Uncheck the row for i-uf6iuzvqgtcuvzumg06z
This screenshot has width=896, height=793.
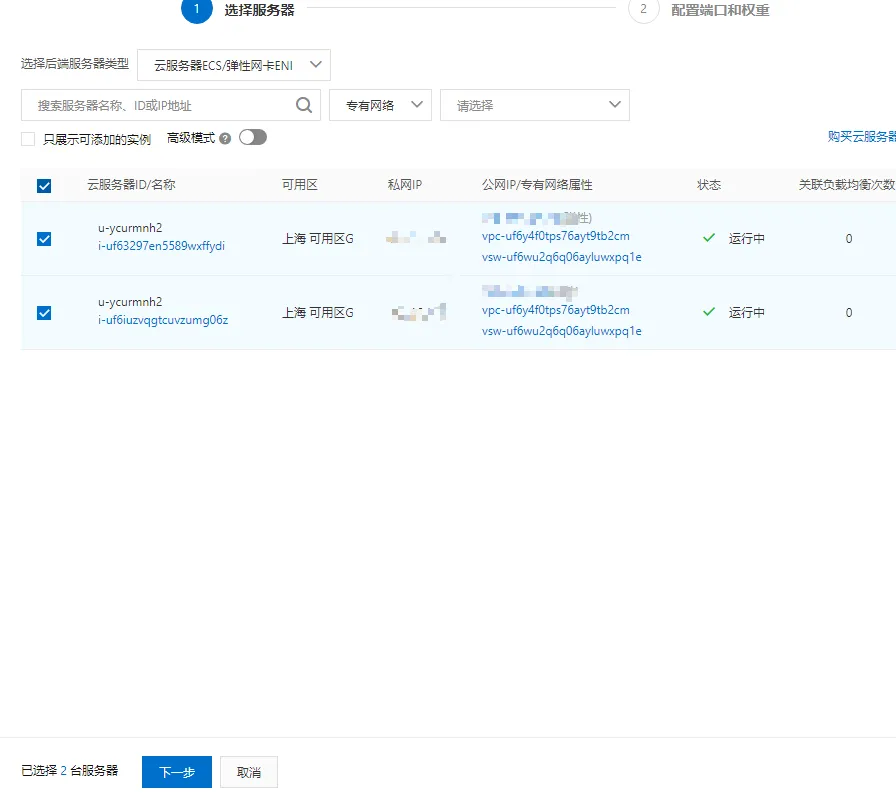[44, 313]
